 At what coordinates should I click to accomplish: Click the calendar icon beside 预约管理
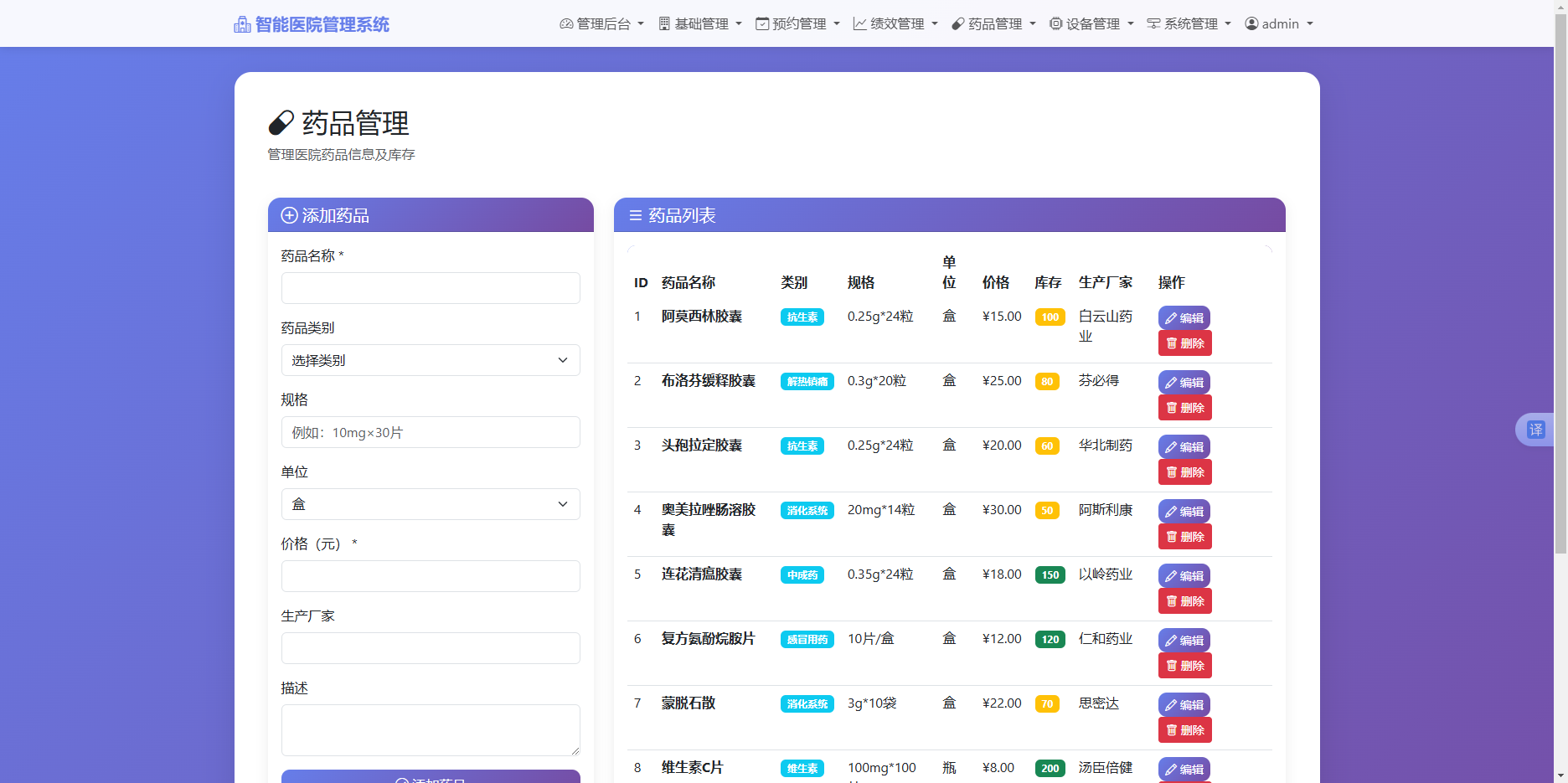tap(761, 23)
